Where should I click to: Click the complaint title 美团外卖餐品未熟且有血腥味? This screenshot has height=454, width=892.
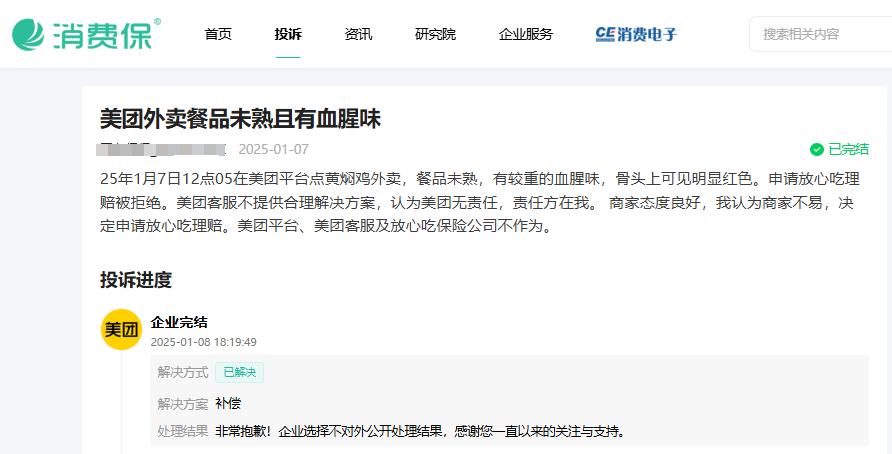[x=240, y=119]
